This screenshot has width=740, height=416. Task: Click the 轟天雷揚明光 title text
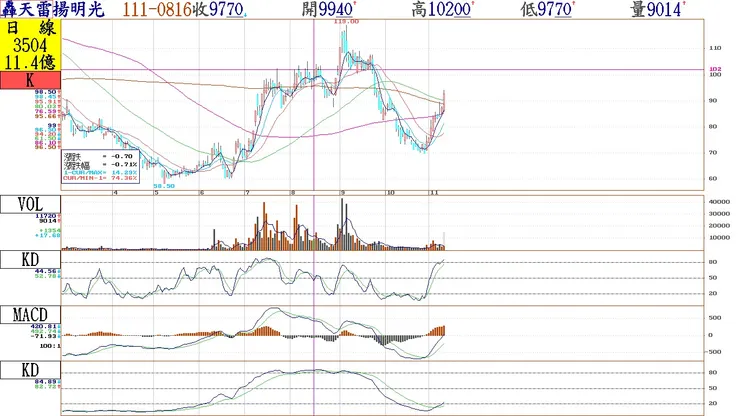coord(52,9)
